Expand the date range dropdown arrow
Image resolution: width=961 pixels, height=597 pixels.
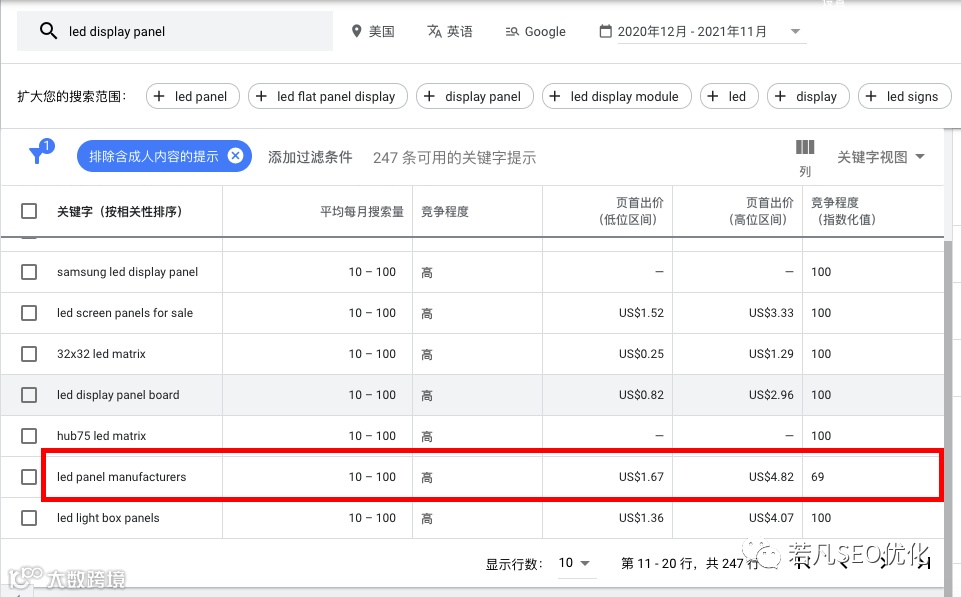[795, 31]
